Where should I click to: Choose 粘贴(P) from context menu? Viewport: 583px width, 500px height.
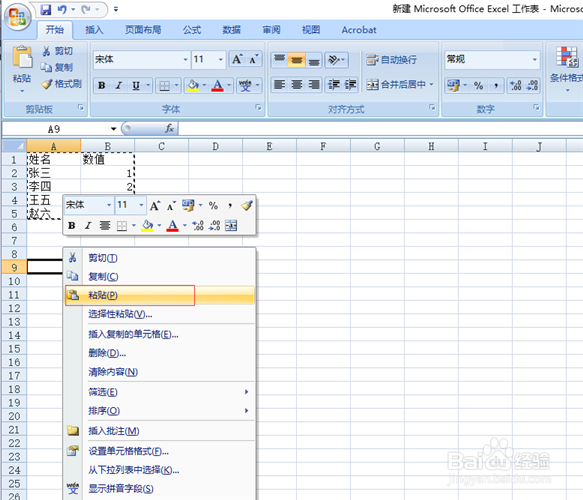tap(160, 295)
